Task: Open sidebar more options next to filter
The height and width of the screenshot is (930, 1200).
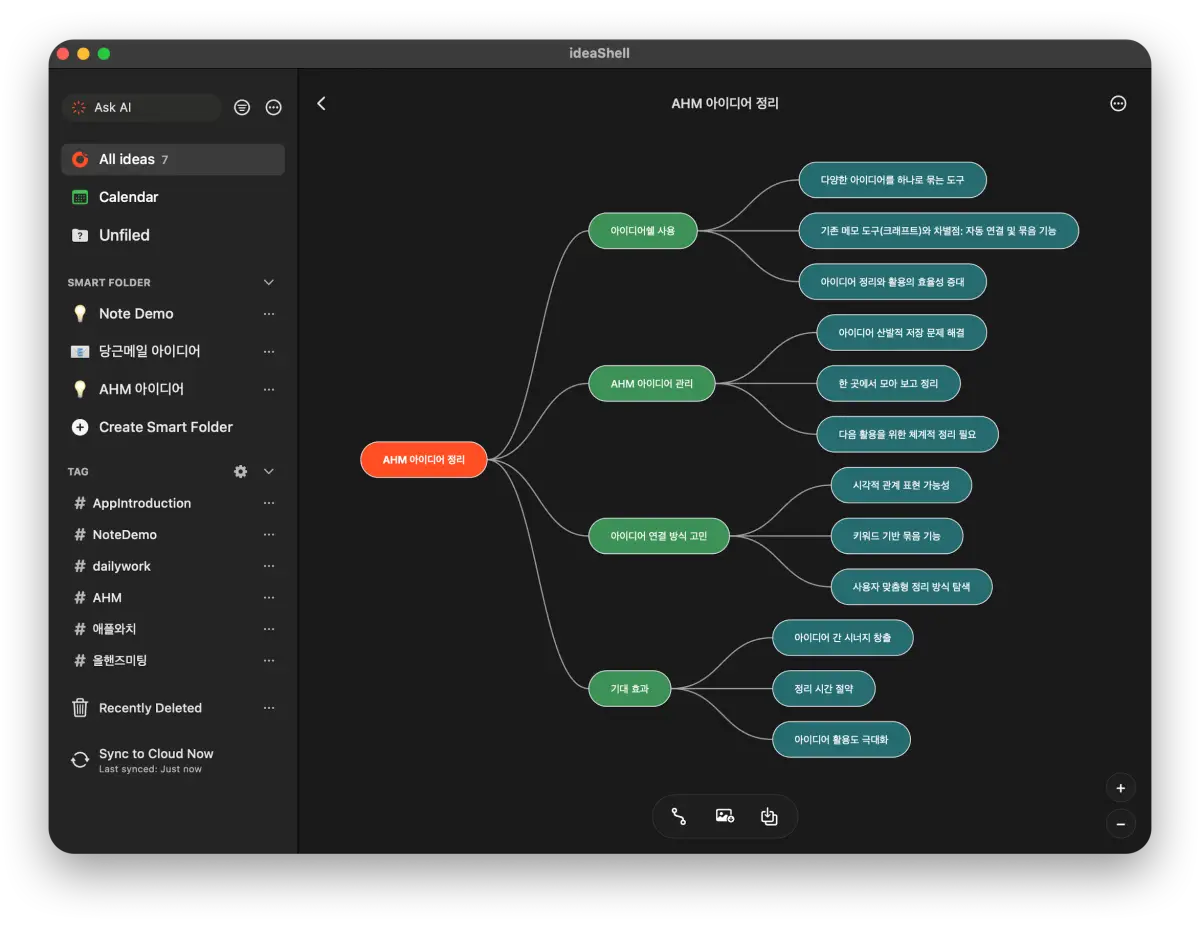Action: point(274,108)
